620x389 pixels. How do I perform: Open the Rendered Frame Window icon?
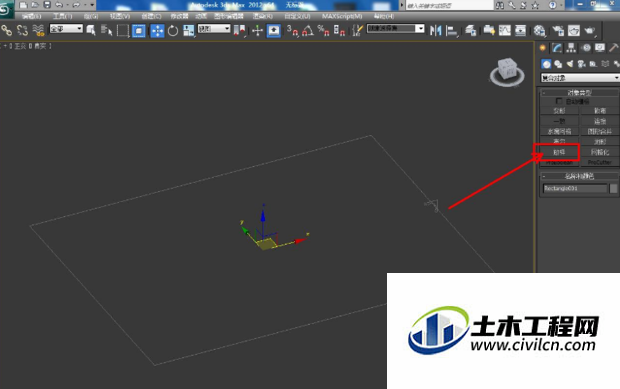574,30
